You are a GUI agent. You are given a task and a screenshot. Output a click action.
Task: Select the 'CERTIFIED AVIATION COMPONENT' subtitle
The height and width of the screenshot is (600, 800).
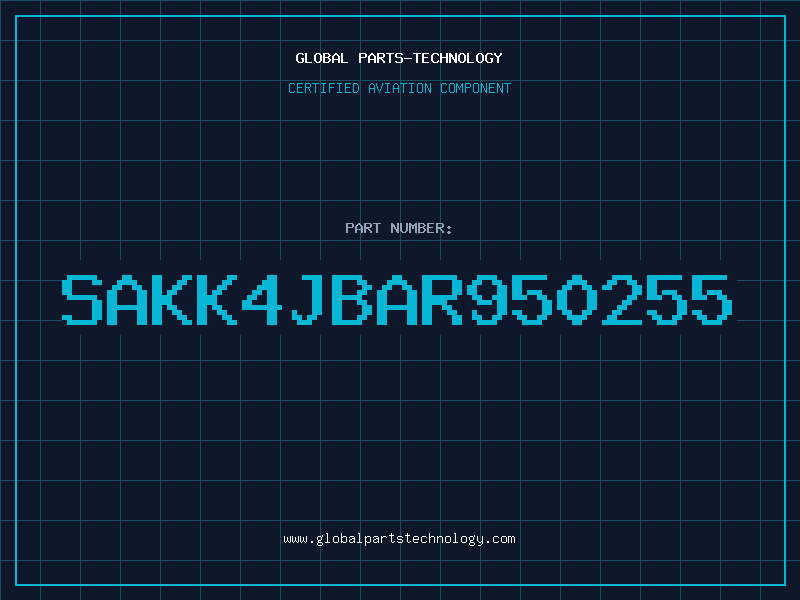coord(399,88)
